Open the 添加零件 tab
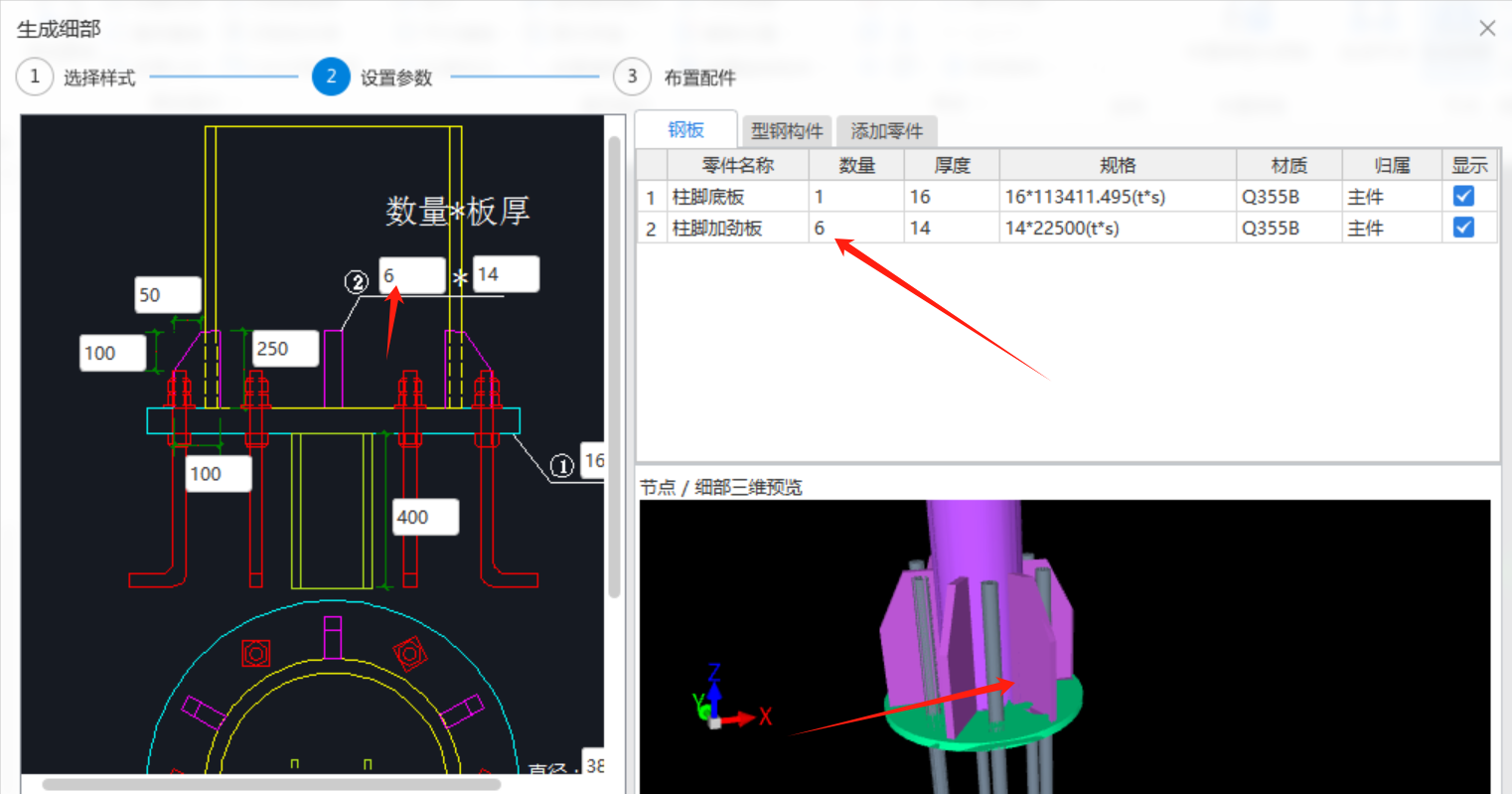This screenshot has width=1512, height=794. [x=886, y=131]
